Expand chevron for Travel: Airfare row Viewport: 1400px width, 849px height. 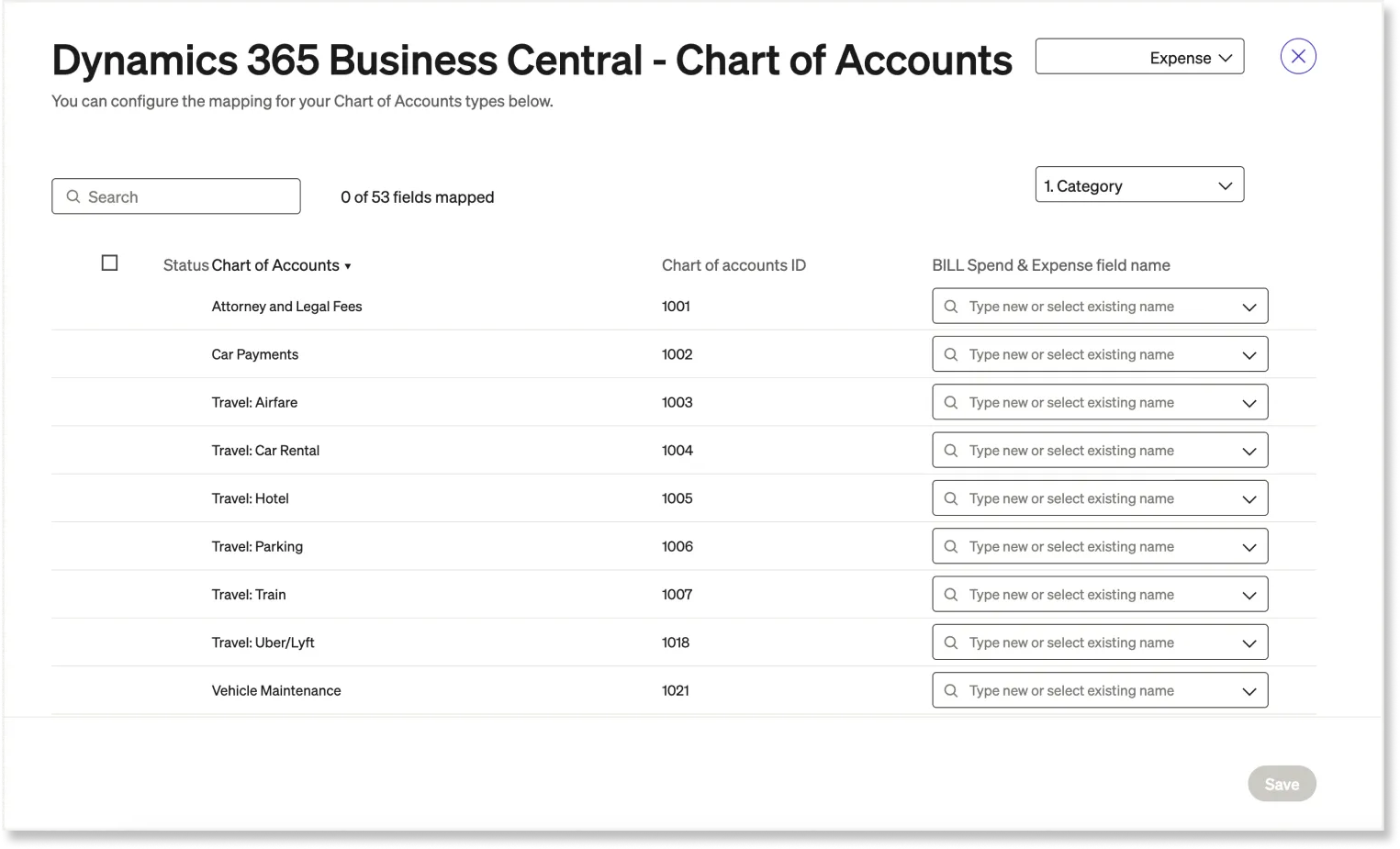[x=1249, y=403]
